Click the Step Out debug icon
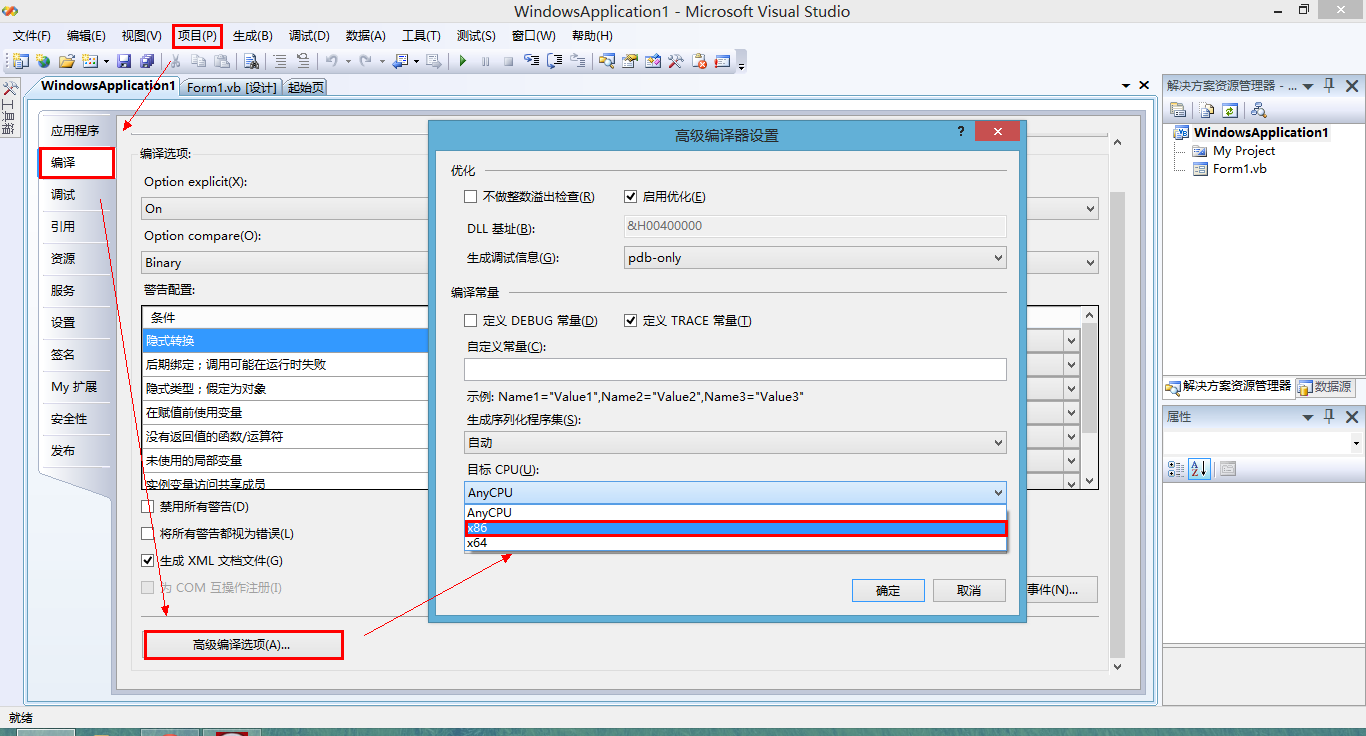This screenshot has height=736, width=1366. coord(578,61)
